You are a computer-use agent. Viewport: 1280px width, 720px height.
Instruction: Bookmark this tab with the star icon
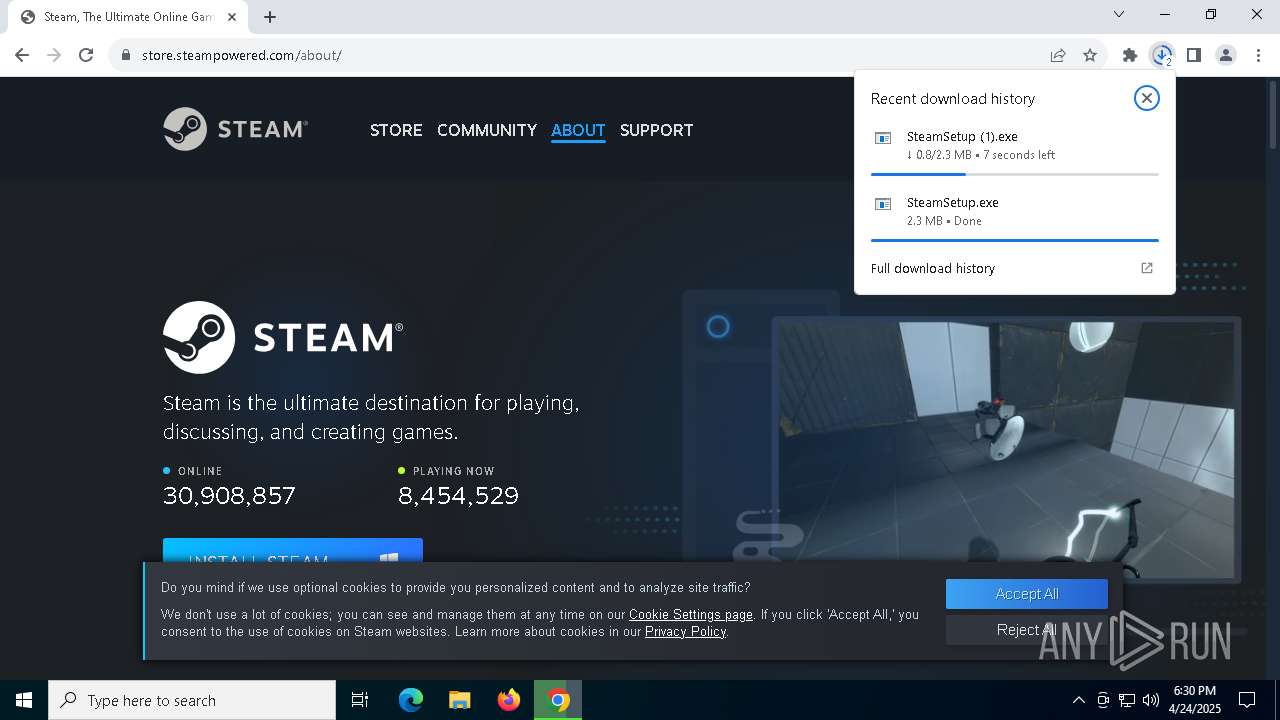1090,55
